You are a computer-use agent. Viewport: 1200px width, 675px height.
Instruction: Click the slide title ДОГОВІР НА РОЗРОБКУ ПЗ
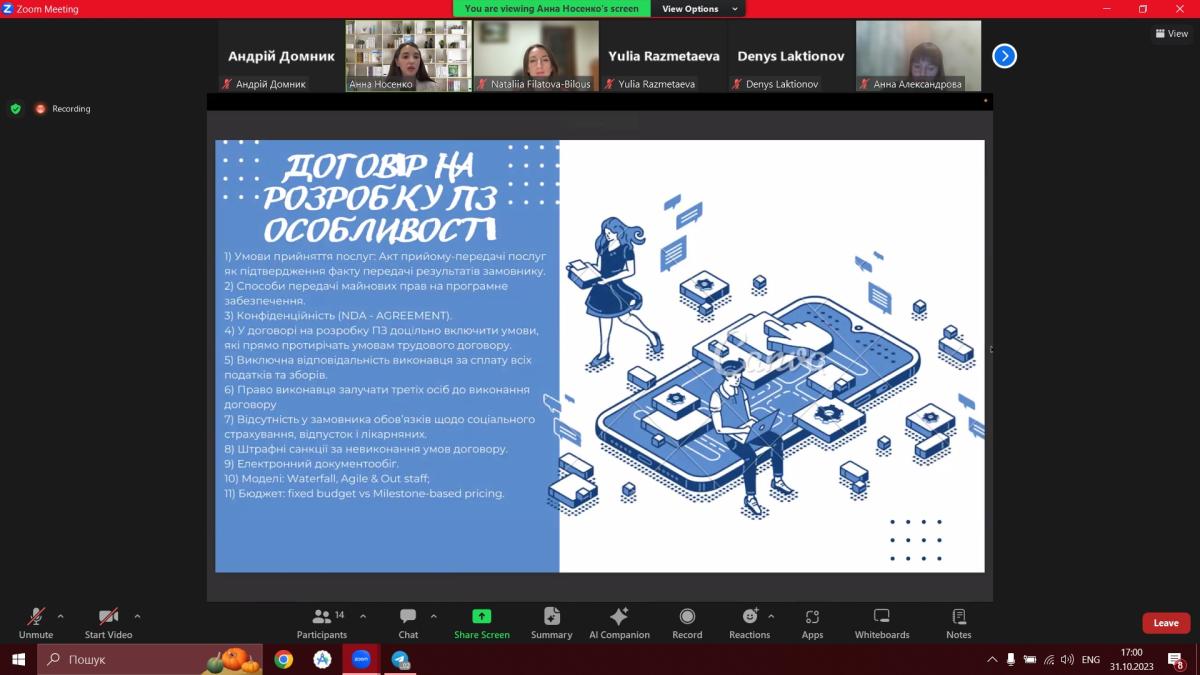[378, 197]
